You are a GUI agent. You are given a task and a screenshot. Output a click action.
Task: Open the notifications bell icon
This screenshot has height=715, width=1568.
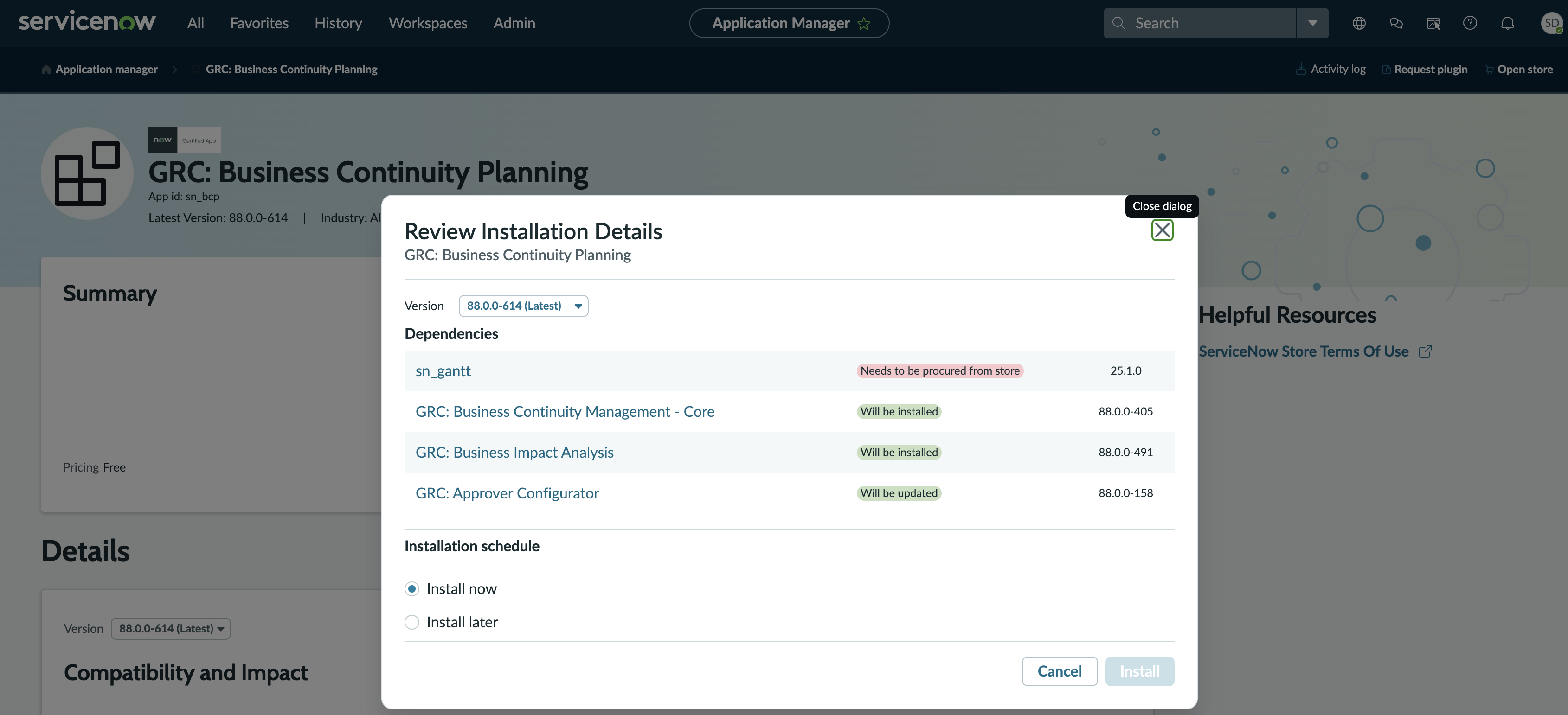[1507, 23]
